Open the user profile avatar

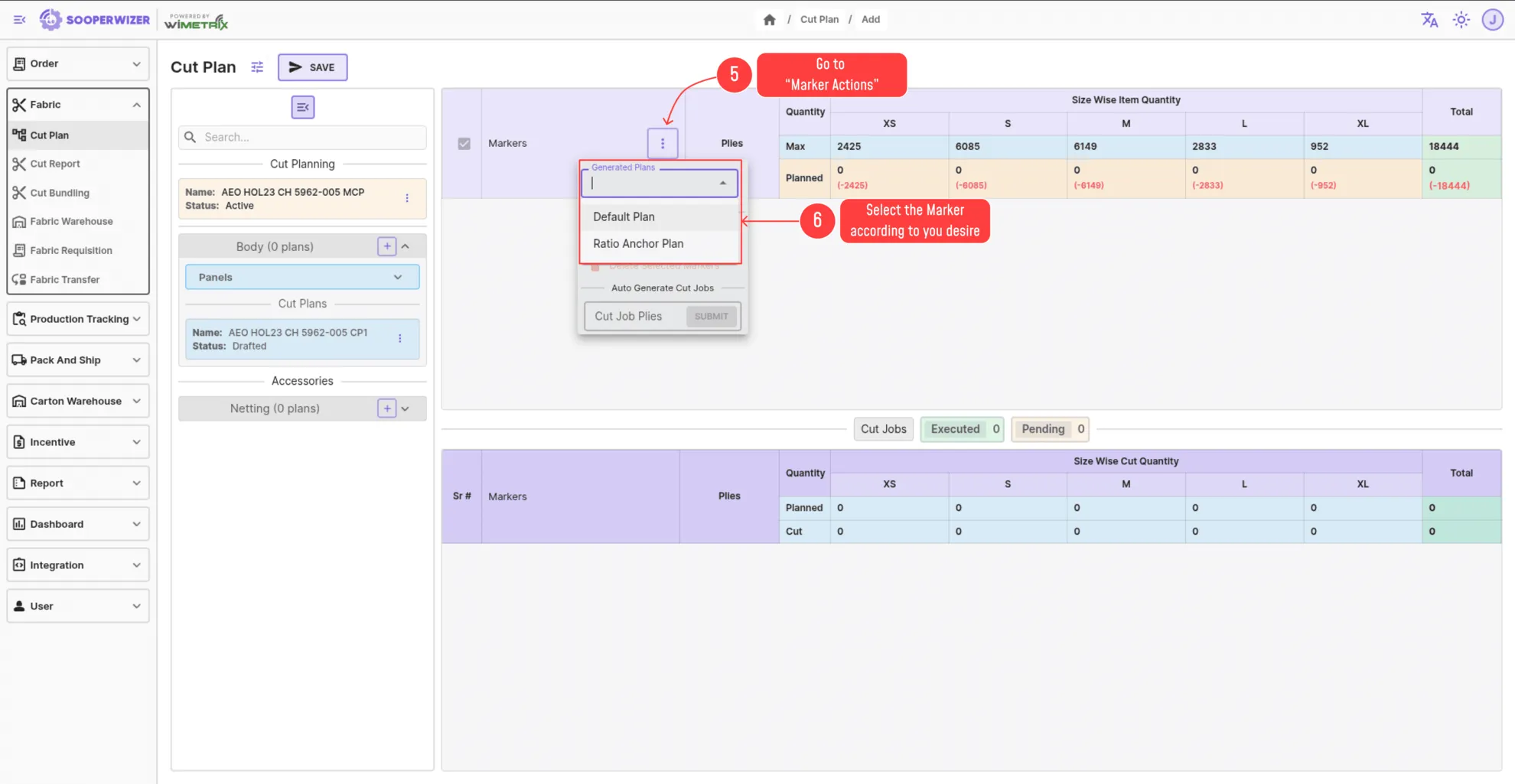[1492, 20]
